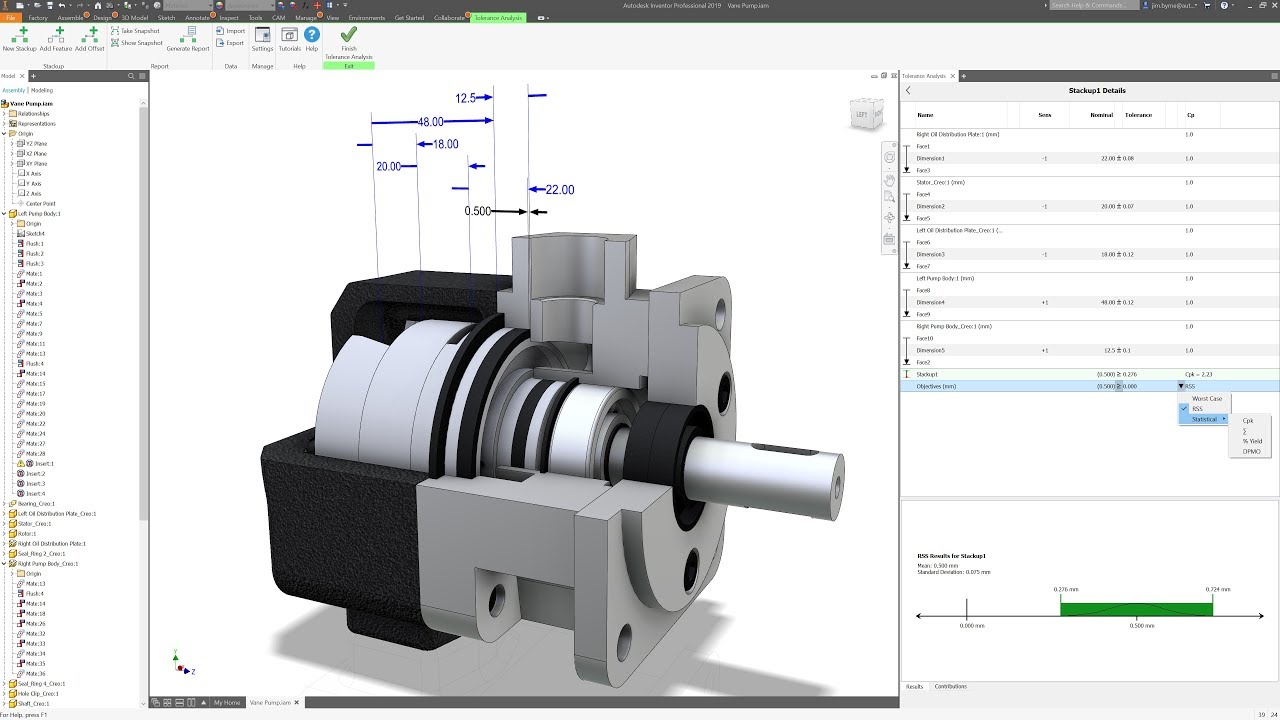The width and height of the screenshot is (1280, 720).
Task: Select the RSS checked option
Action: (1197, 409)
